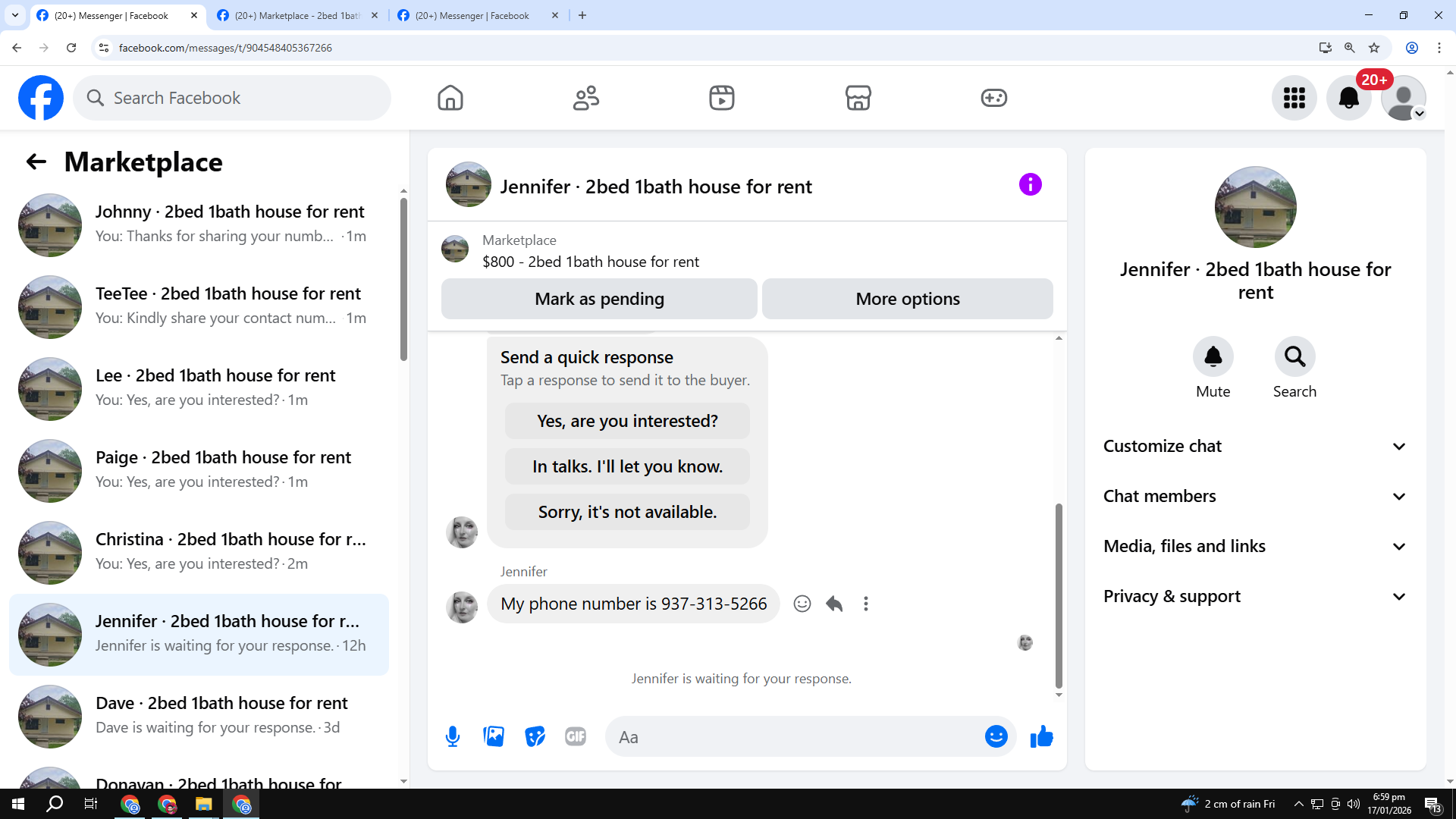Image resolution: width=1456 pixels, height=819 pixels.
Task: Mute the Jennifer conversation
Action: click(1213, 356)
